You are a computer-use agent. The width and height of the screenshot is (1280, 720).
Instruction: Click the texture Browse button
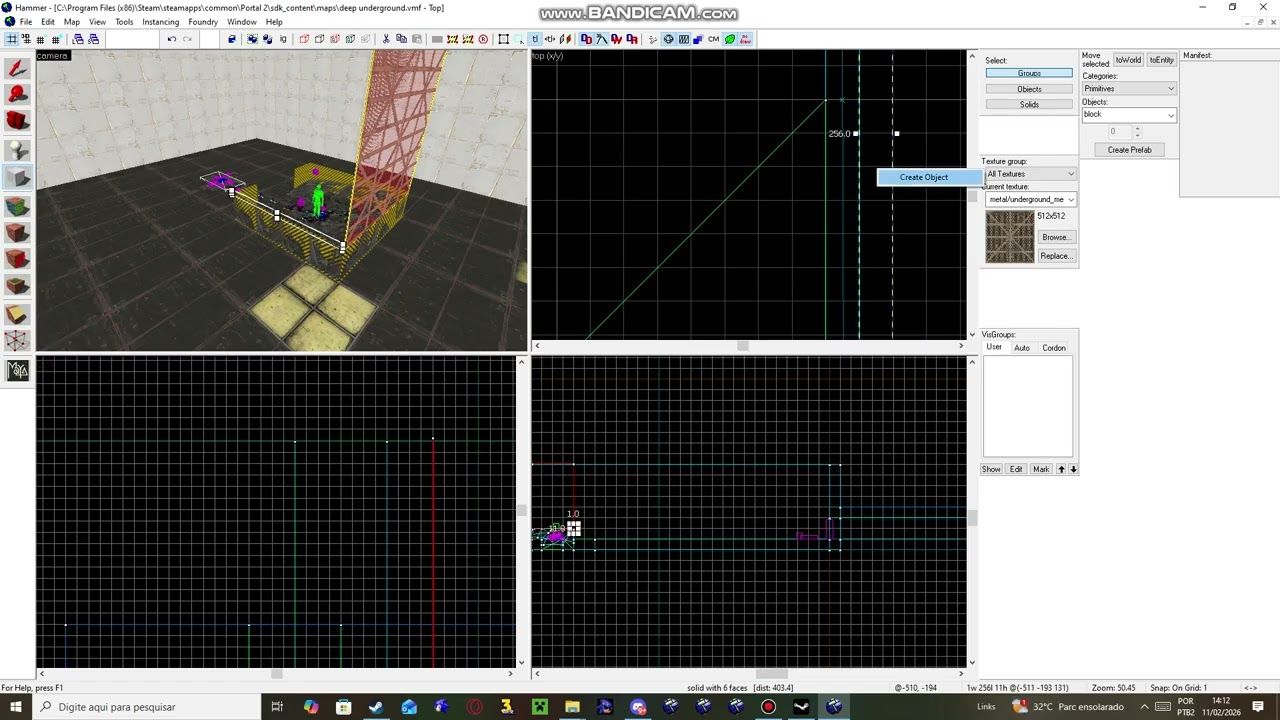pos(1055,237)
